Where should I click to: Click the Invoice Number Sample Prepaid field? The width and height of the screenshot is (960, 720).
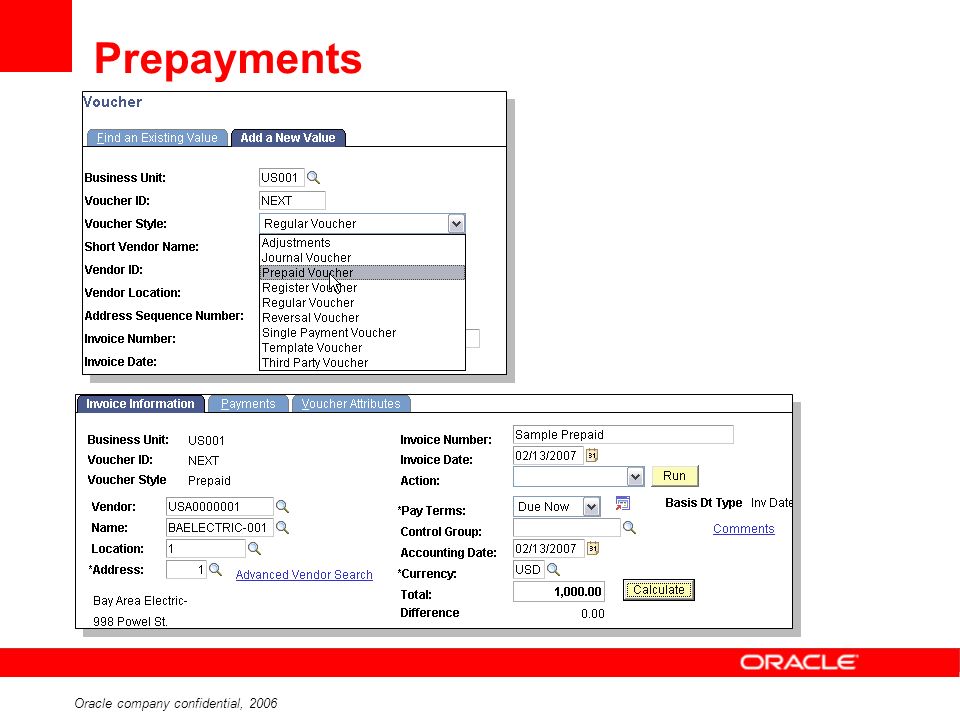tap(623, 435)
